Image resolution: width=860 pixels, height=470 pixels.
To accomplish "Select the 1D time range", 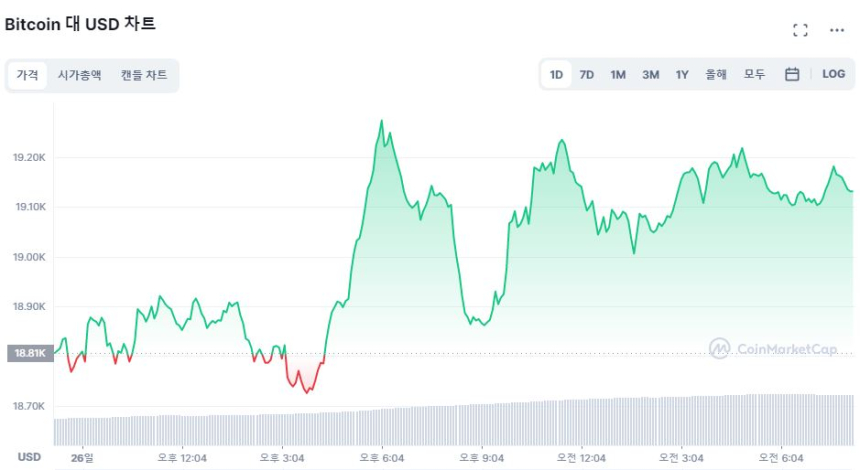I will 556,74.
